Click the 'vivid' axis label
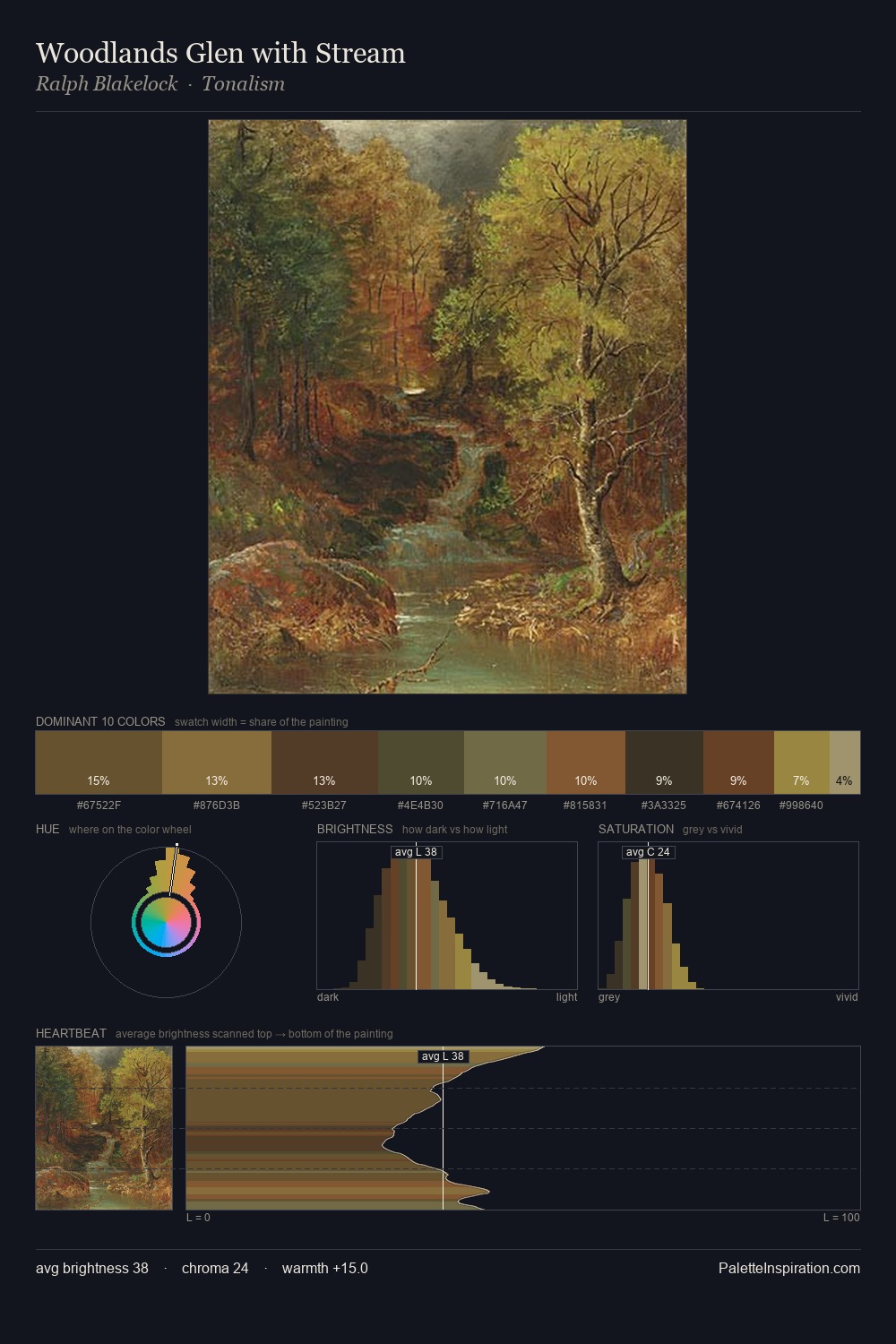The width and height of the screenshot is (896, 1344). (847, 996)
